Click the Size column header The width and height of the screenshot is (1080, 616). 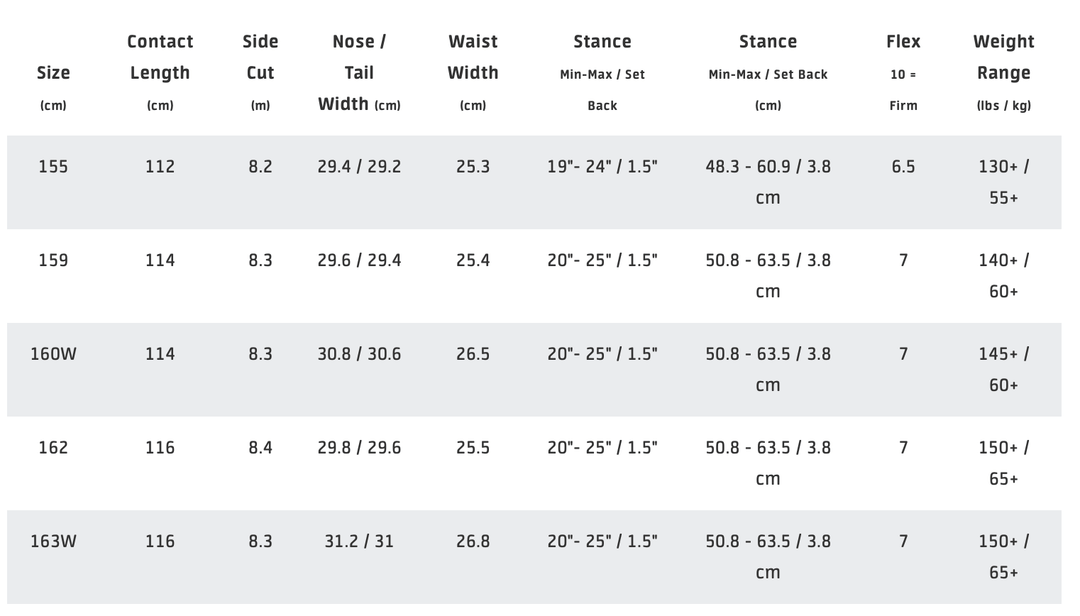(53, 73)
